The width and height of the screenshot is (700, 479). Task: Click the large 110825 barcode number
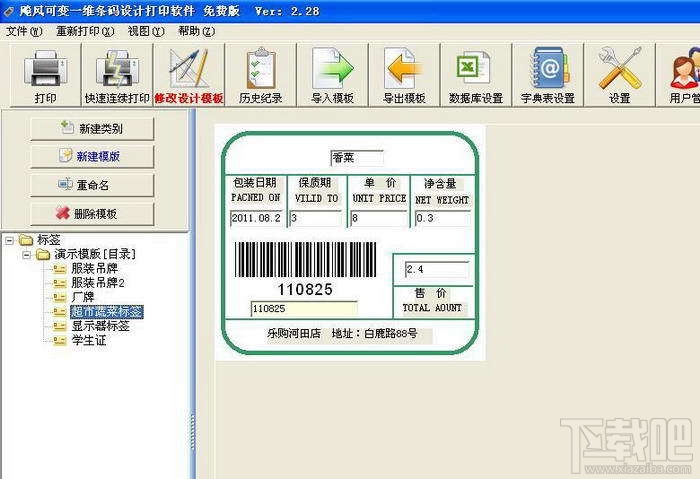click(x=305, y=290)
